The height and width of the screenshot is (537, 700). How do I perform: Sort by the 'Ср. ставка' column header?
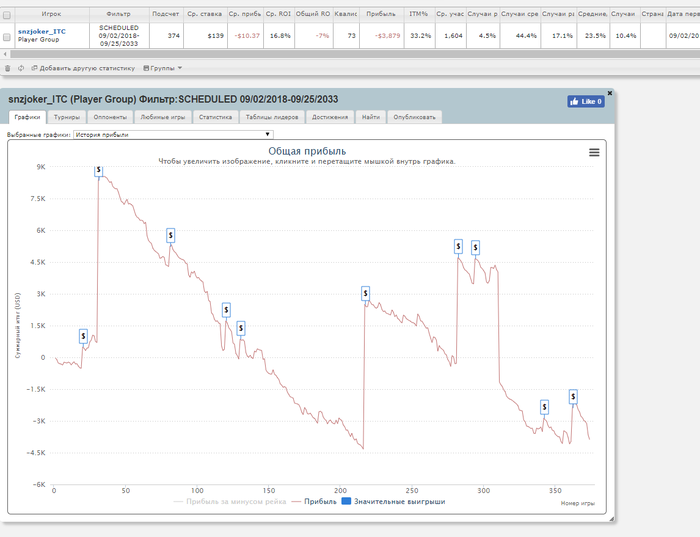point(205,14)
